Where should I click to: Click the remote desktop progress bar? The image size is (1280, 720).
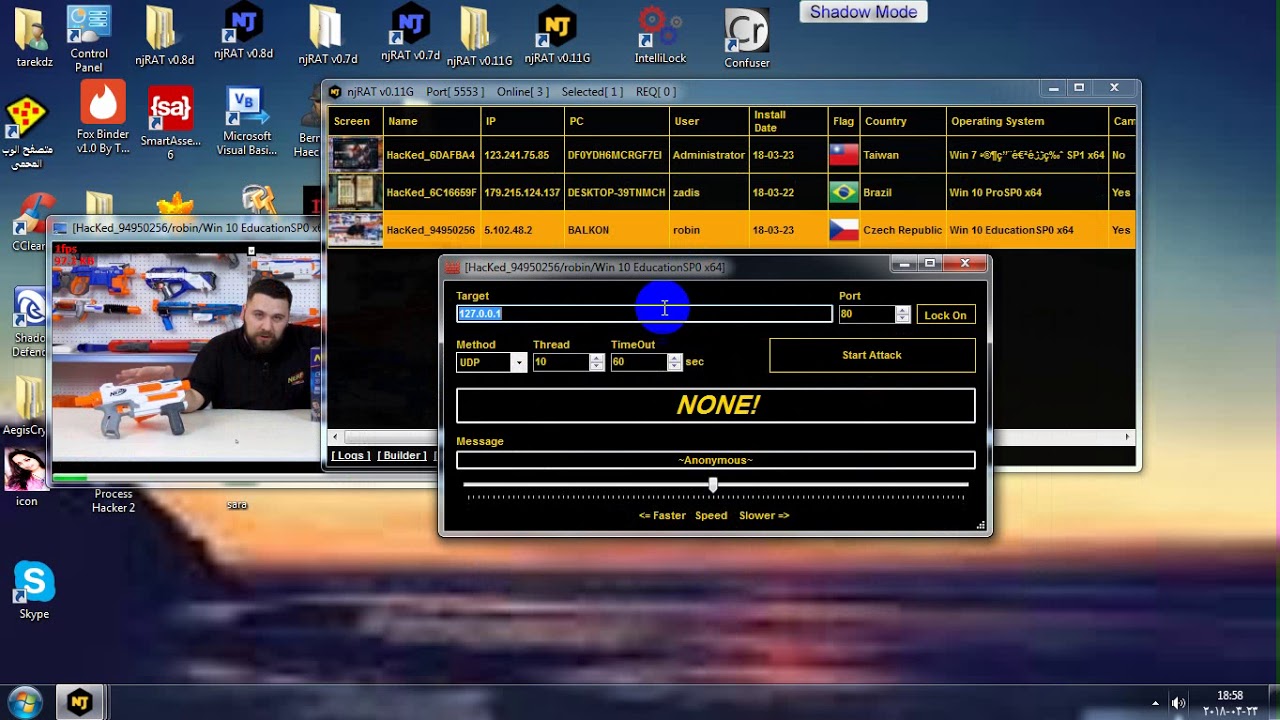pos(186,479)
